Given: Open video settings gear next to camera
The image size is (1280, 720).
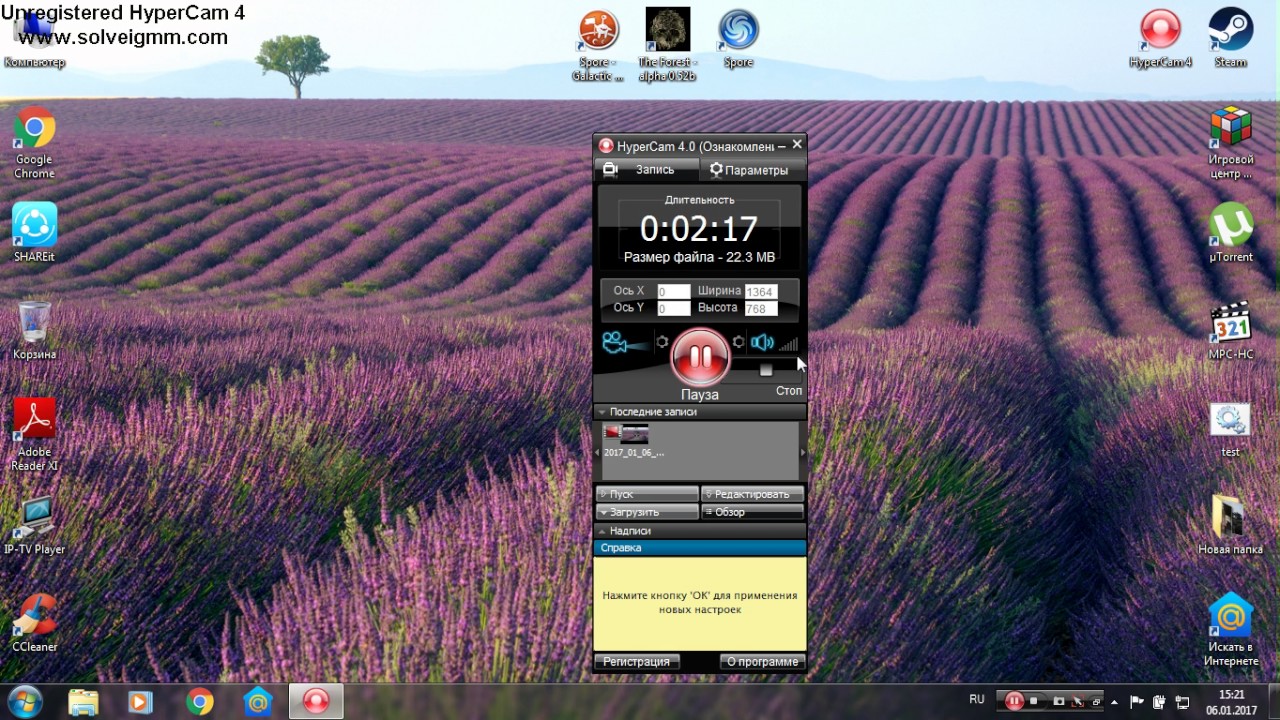Looking at the screenshot, I should (662, 342).
